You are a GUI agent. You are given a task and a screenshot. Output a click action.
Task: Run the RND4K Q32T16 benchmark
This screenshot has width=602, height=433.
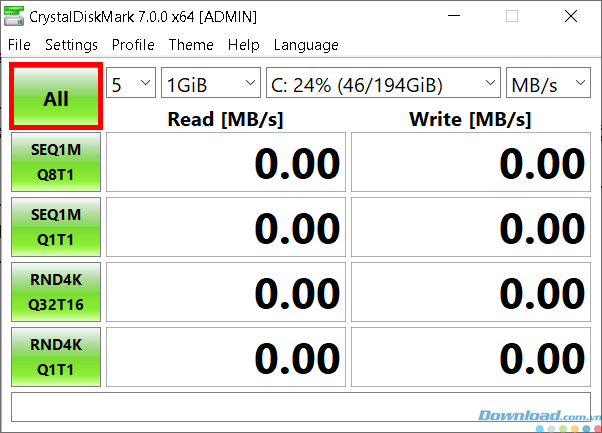tap(56, 292)
